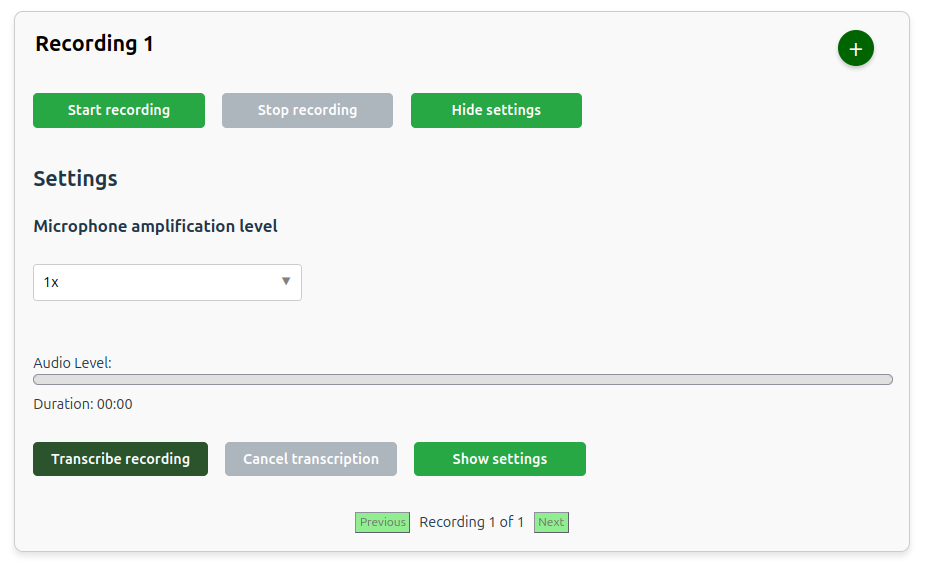Click the Settings heading
Viewport: 925px width, 570px height.
[x=75, y=179]
